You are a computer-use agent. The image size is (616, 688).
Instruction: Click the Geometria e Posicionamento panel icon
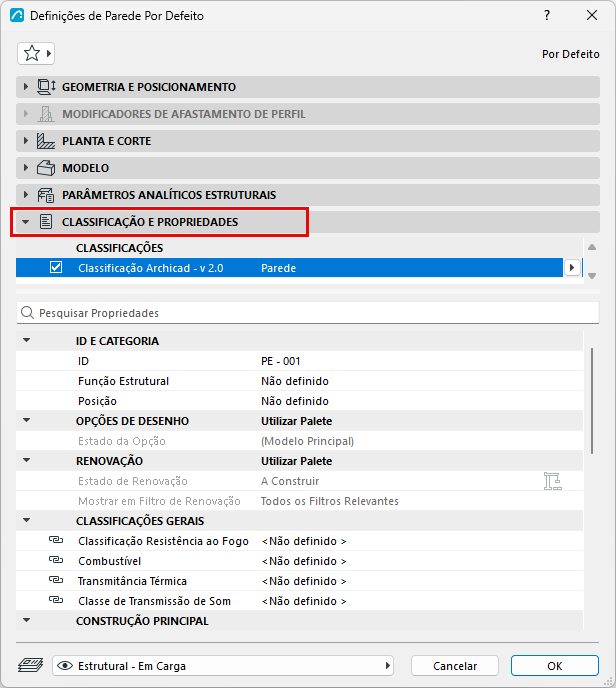click(46, 87)
